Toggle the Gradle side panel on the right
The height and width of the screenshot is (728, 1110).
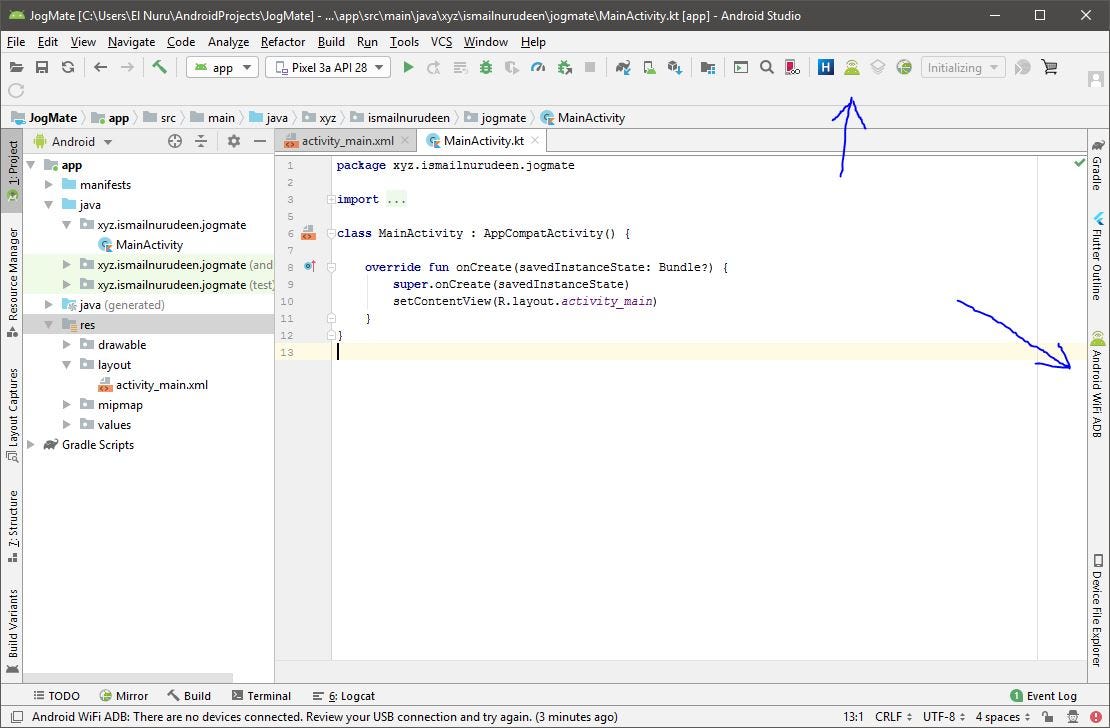1097,164
